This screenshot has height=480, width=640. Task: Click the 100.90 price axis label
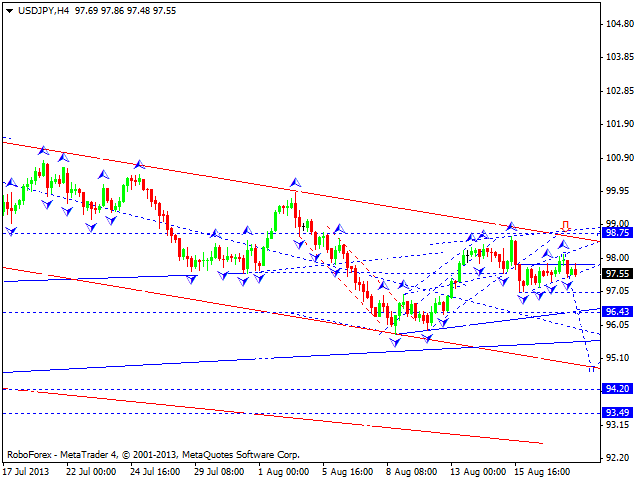click(x=619, y=157)
